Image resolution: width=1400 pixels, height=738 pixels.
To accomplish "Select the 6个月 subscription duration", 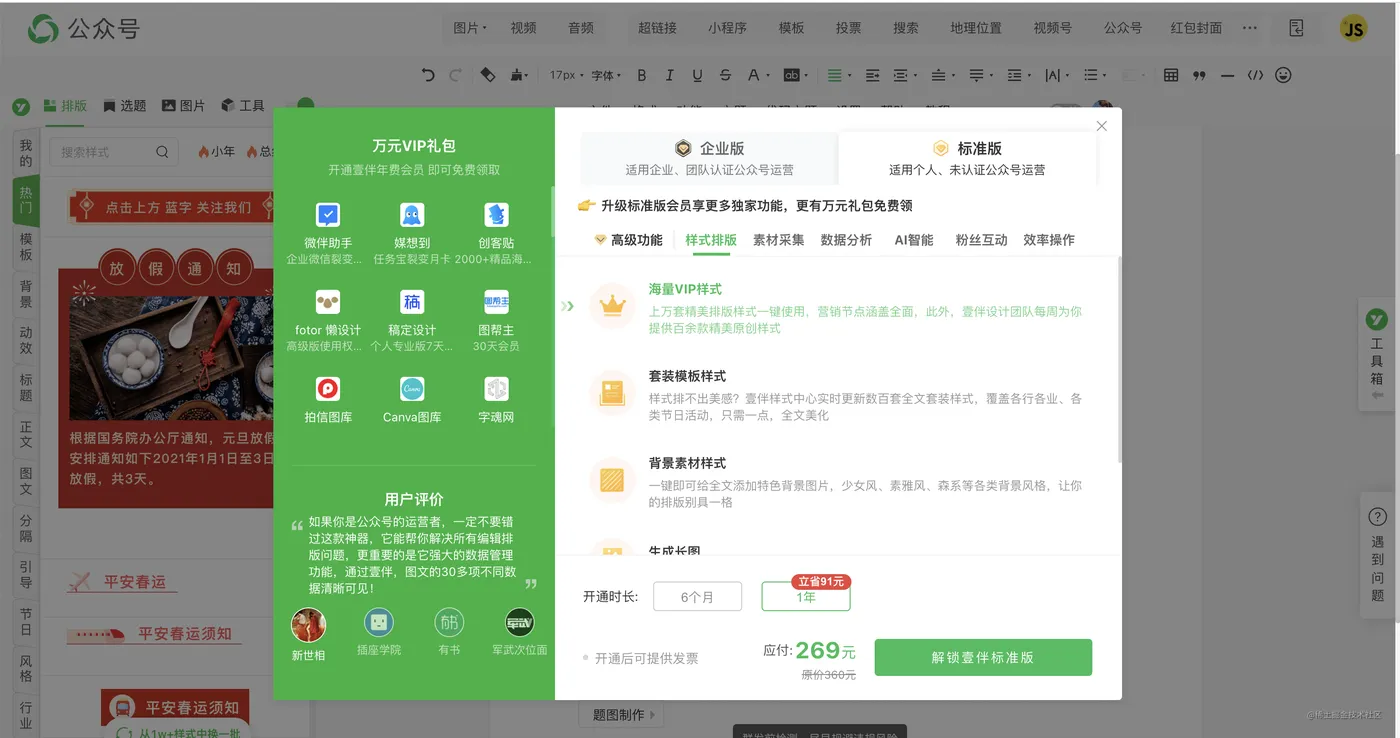I will pos(698,597).
